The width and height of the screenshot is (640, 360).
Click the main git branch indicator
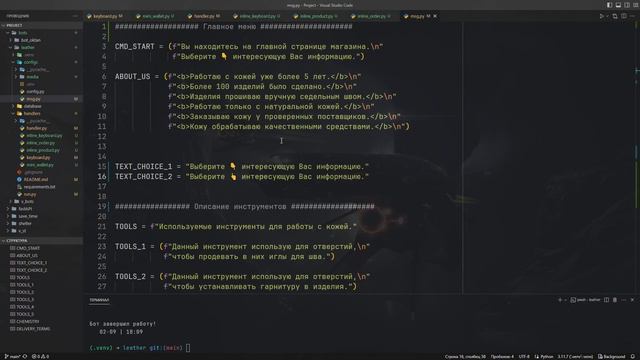[x=12, y=356]
